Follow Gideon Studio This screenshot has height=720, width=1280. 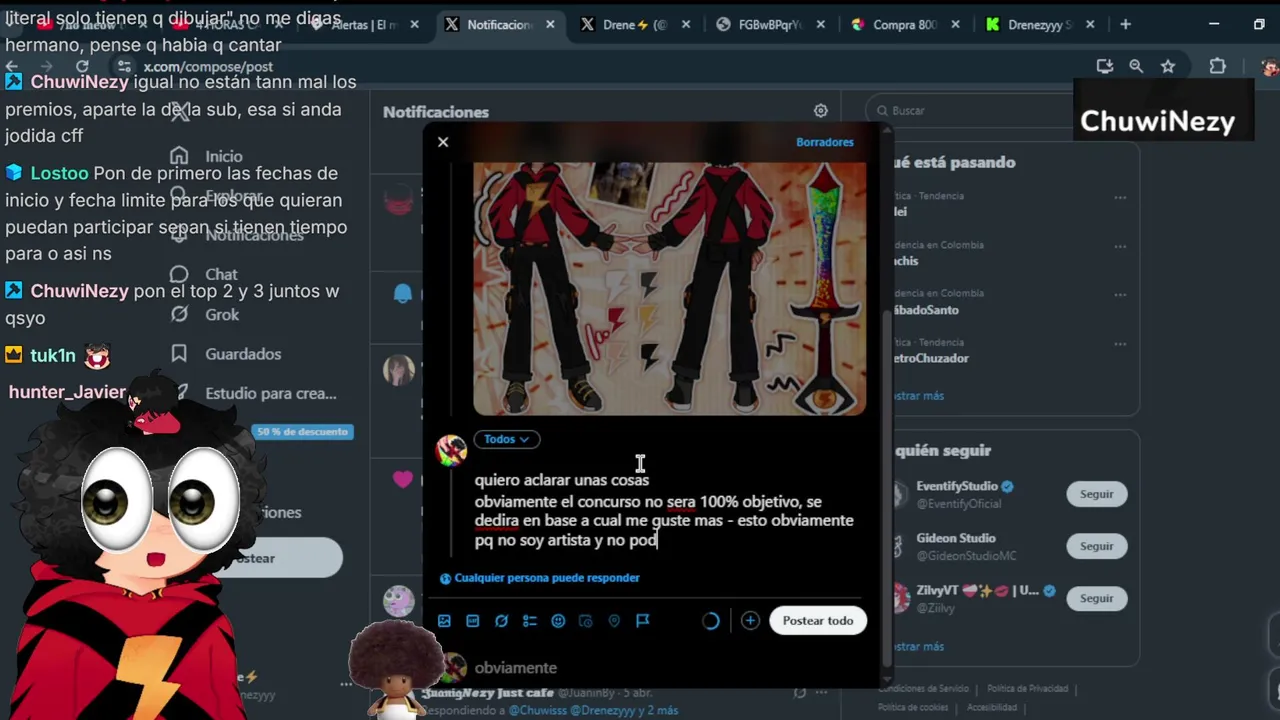click(1096, 546)
